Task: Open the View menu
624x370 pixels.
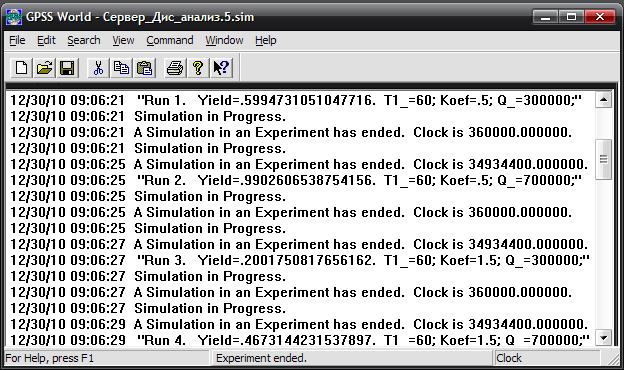Action: coord(123,40)
